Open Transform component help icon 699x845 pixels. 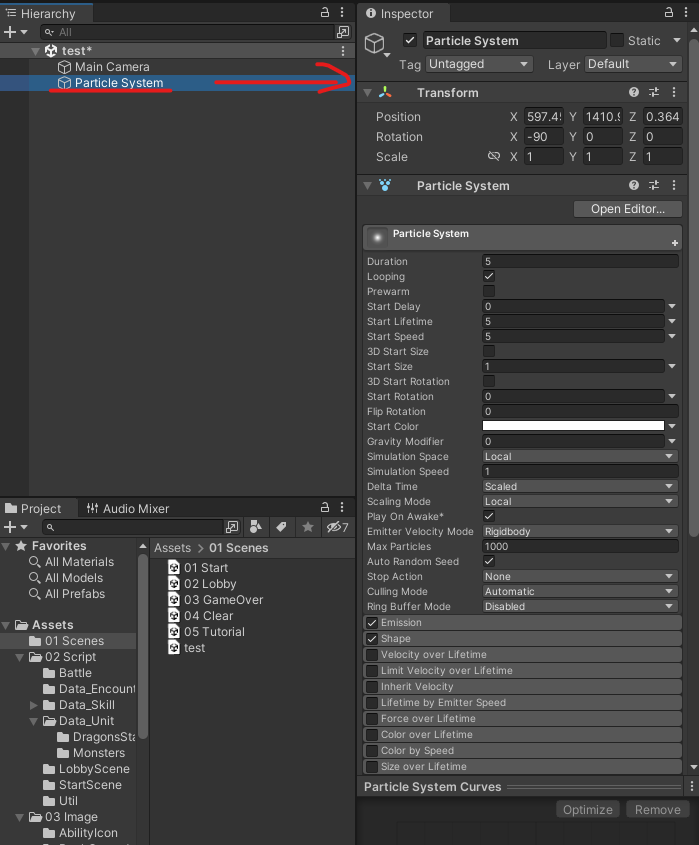pyautogui.click(x=634, y=92)
